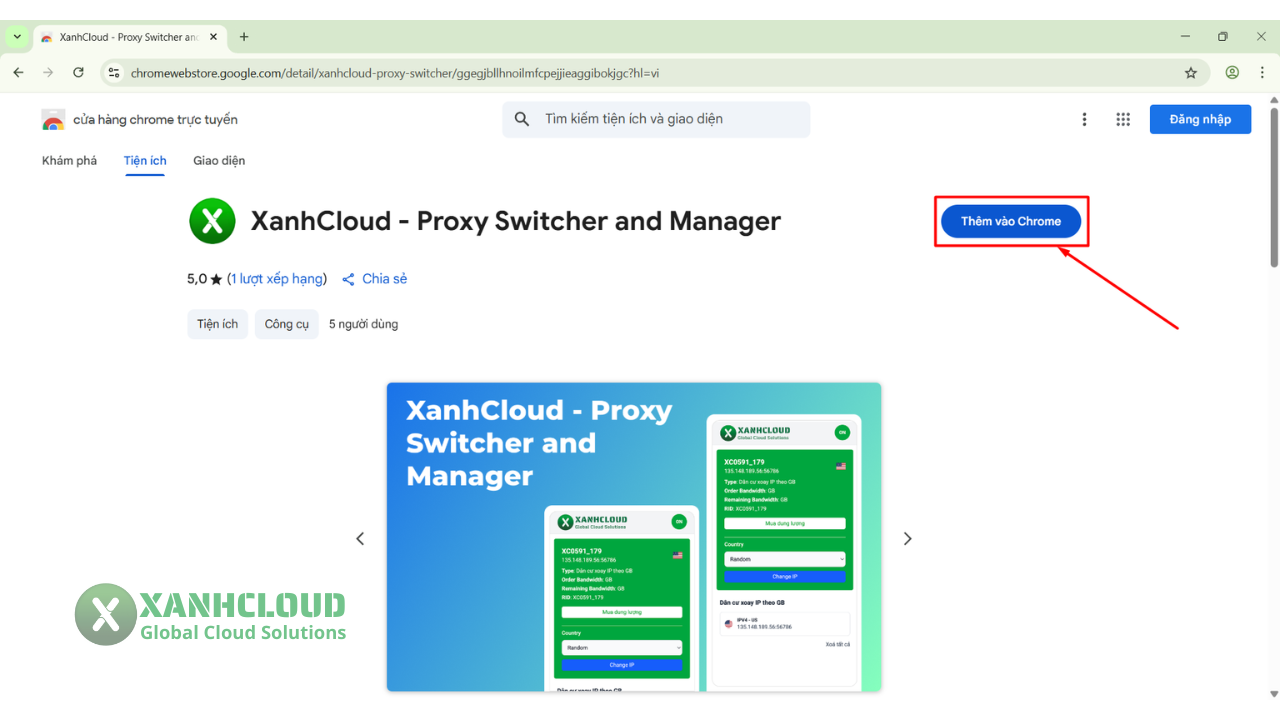Bookmark this page with star icon

pos(1190,73)
